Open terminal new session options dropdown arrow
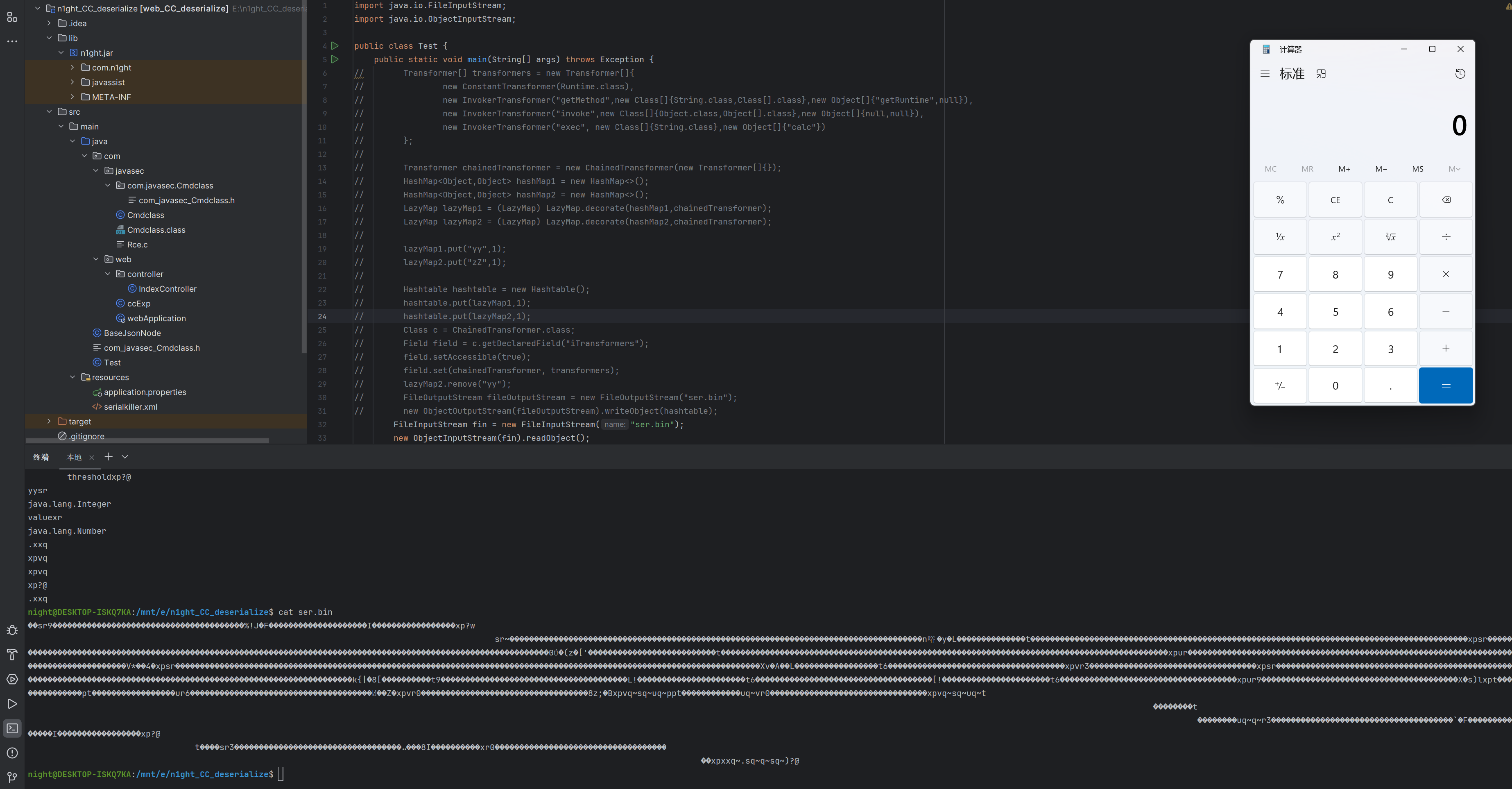This screenshot has height=789, width=1512. (125, 457)
